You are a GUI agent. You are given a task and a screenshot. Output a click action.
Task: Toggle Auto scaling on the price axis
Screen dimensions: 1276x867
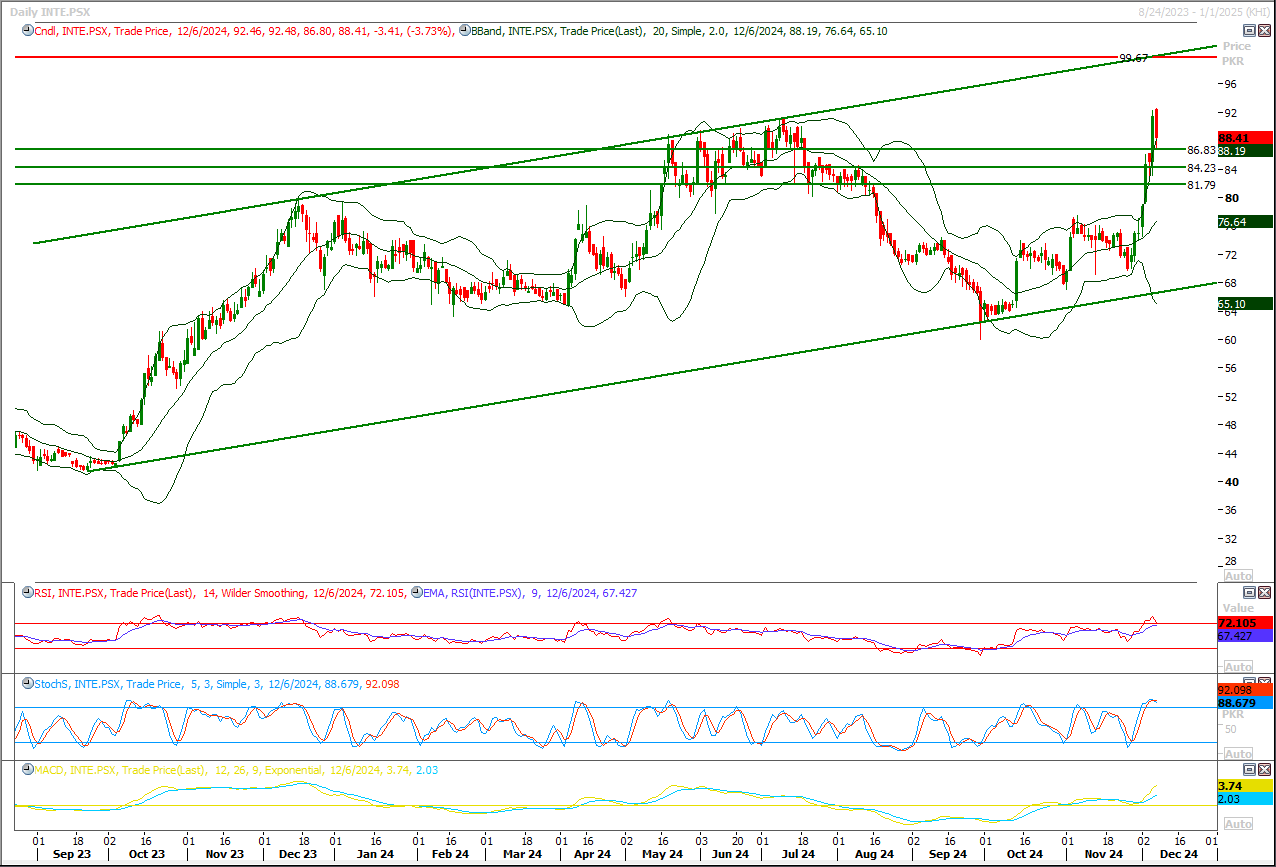(x=1238, y=576)
